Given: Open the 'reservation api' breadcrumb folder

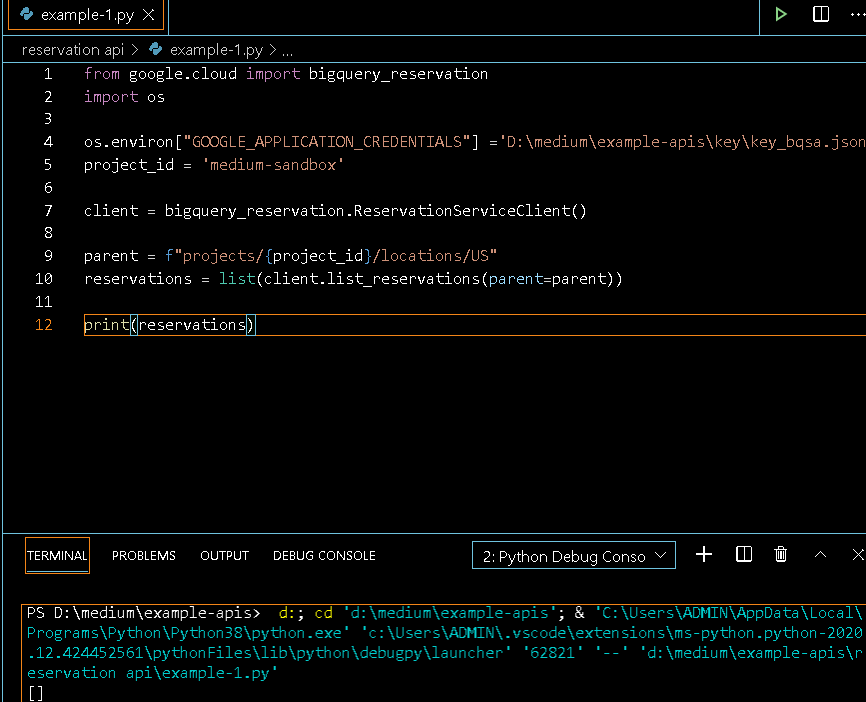Looking at the screenshot, I should 73,50.
